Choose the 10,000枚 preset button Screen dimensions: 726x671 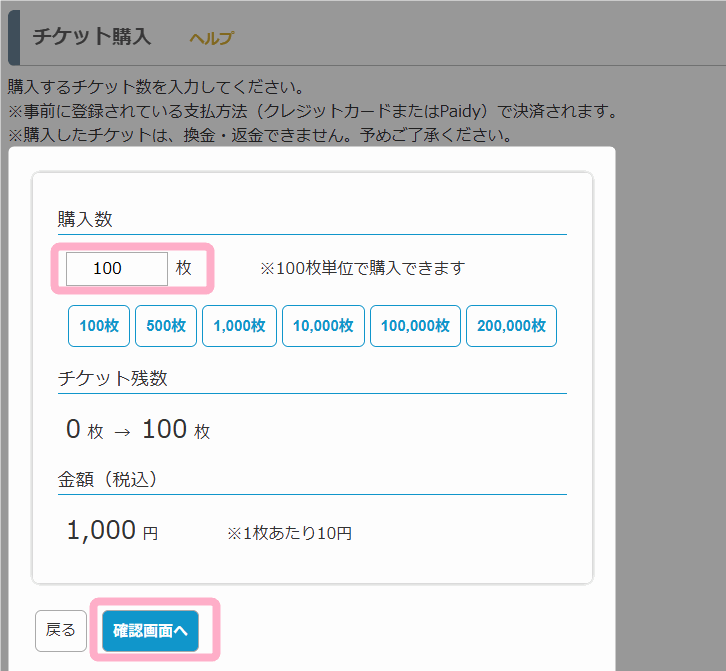[x=323, y=326]
